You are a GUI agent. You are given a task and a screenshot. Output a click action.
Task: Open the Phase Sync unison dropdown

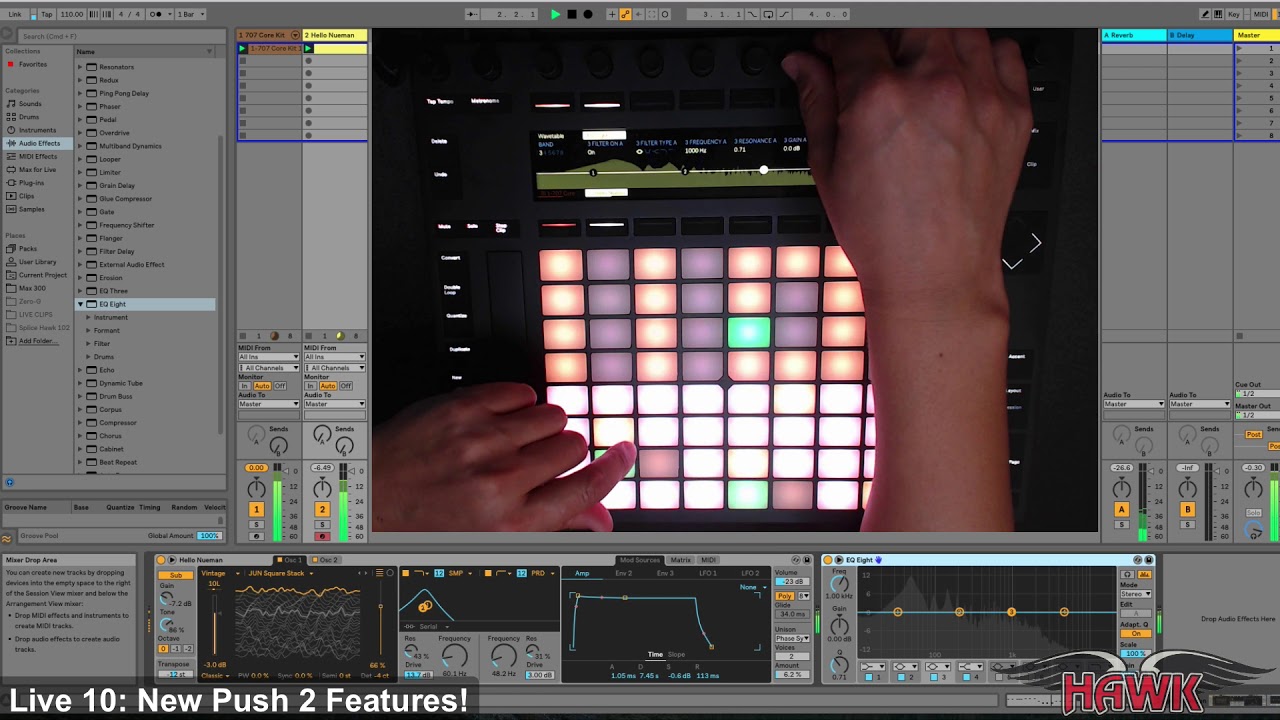pyautogui.click(x=792, y=638)
